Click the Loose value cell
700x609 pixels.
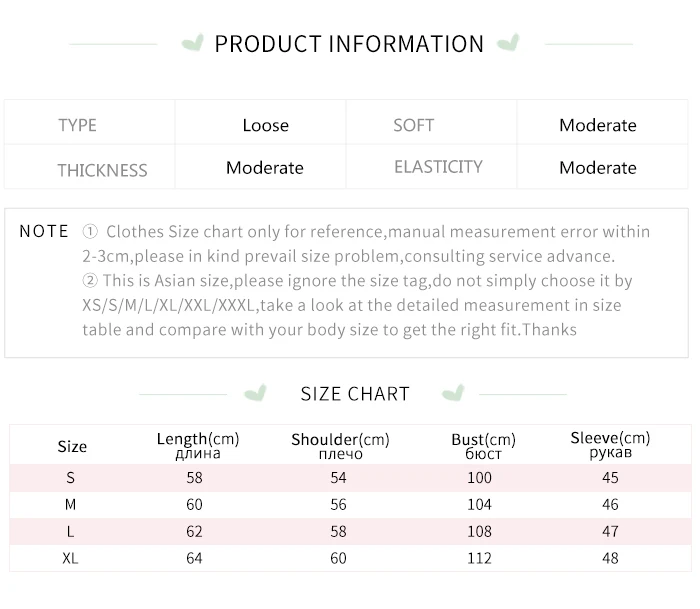pos(261,122)
